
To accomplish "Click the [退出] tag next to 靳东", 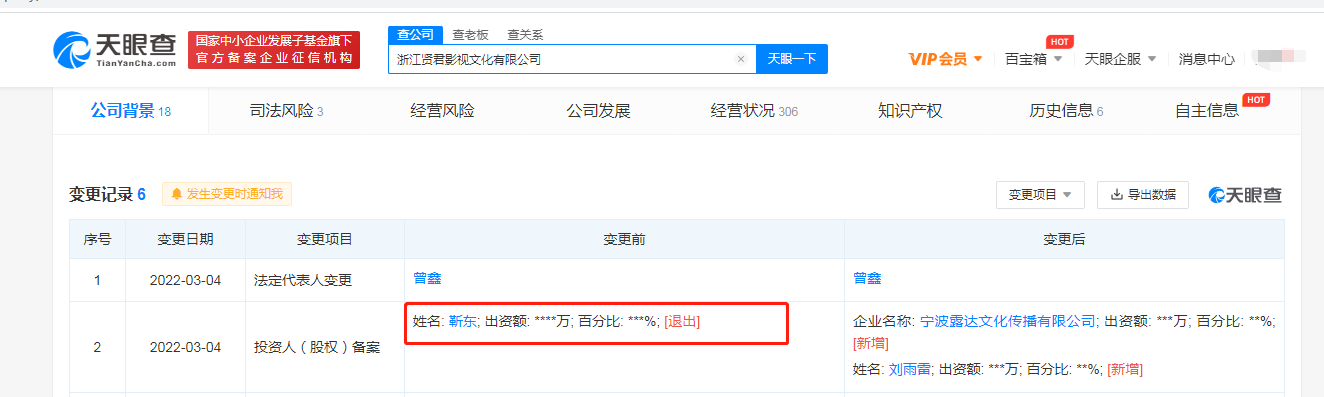I will coord(682,321).
